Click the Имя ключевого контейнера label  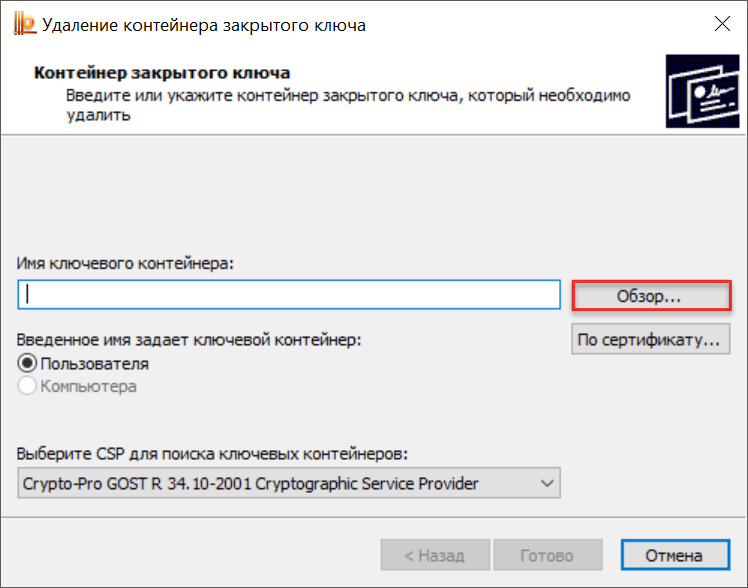coord(125,263)
